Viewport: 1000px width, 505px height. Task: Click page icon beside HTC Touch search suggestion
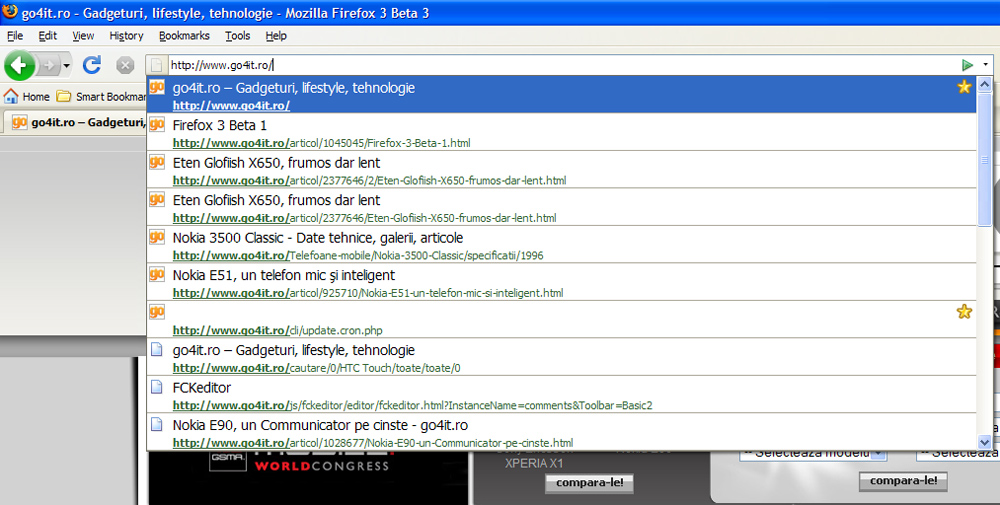coord(156,349)
